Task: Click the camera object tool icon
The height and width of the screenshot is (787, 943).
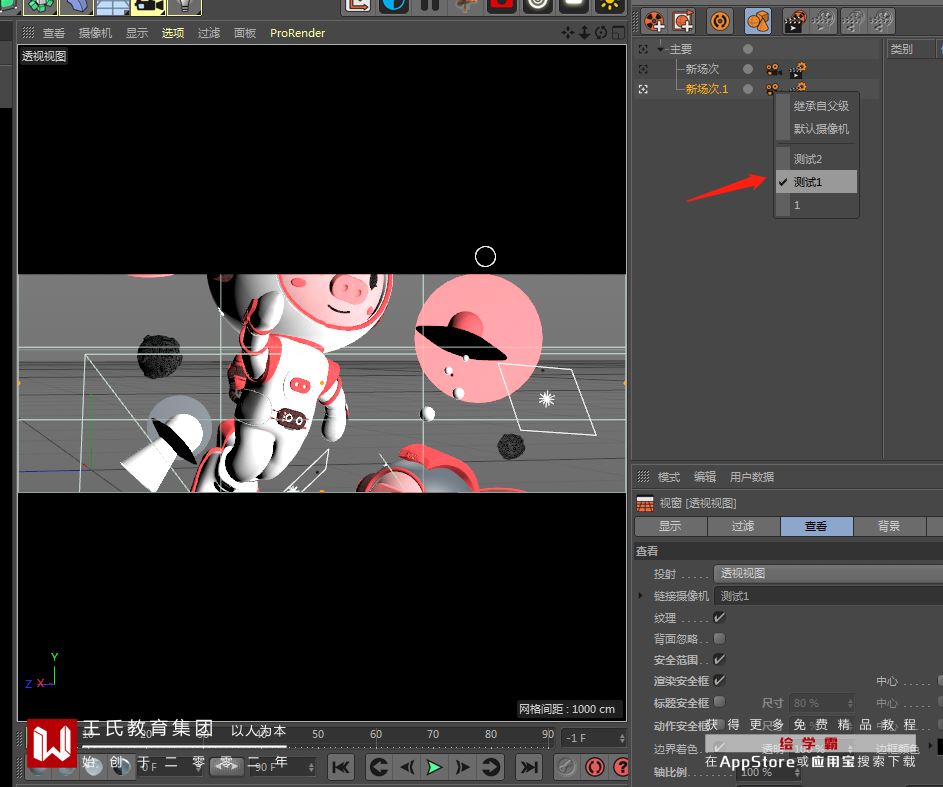Action: pos(149,6)
